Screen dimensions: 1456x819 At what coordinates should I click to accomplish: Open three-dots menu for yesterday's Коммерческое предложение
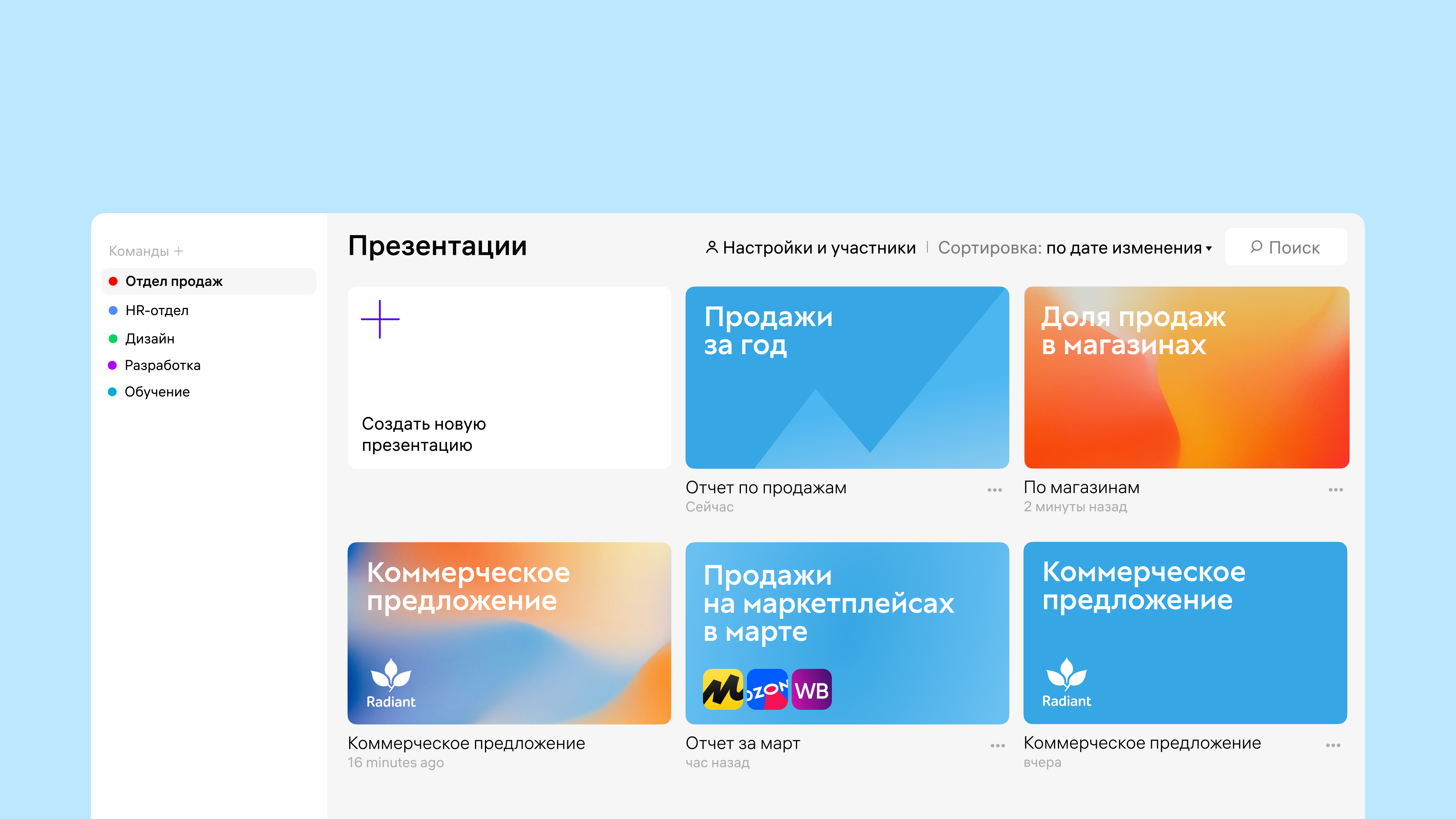click(x=1333, y=745)
